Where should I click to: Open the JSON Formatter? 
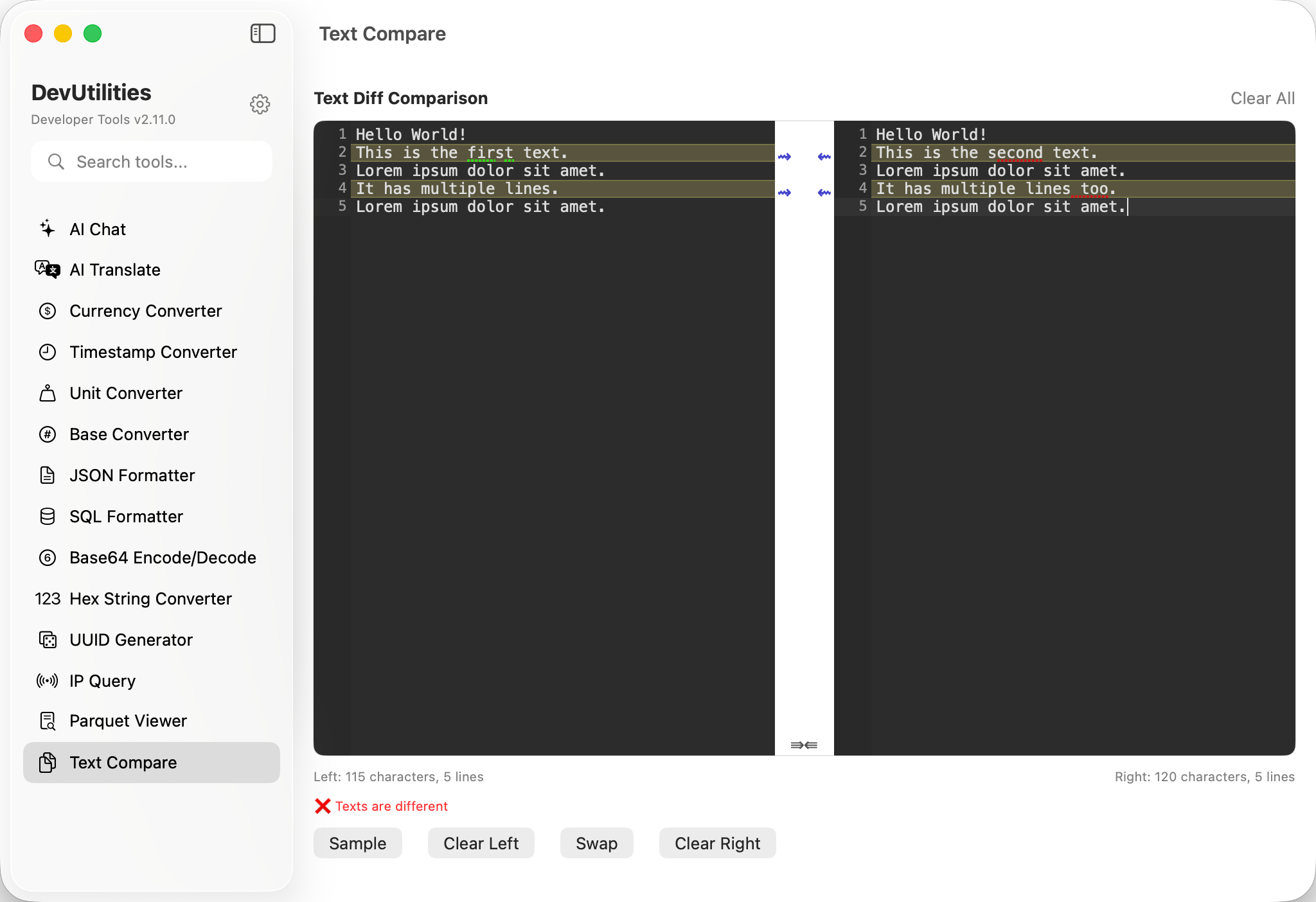132,475
